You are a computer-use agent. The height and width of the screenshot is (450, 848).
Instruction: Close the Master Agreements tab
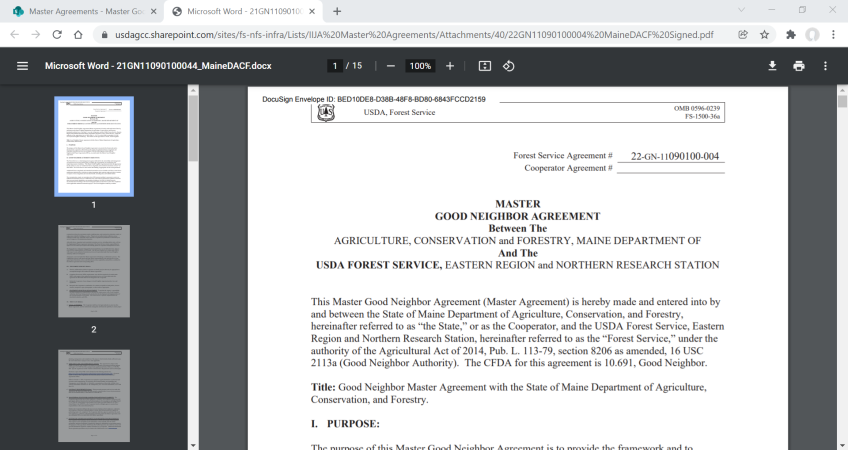[154, 11]
